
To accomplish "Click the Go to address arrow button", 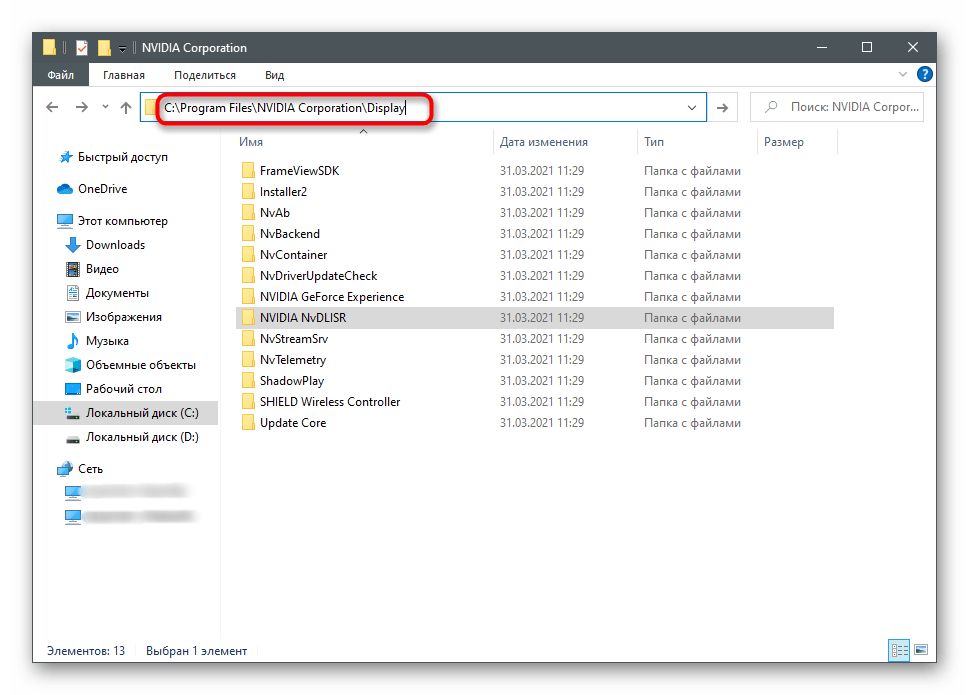I will point(722,107).
